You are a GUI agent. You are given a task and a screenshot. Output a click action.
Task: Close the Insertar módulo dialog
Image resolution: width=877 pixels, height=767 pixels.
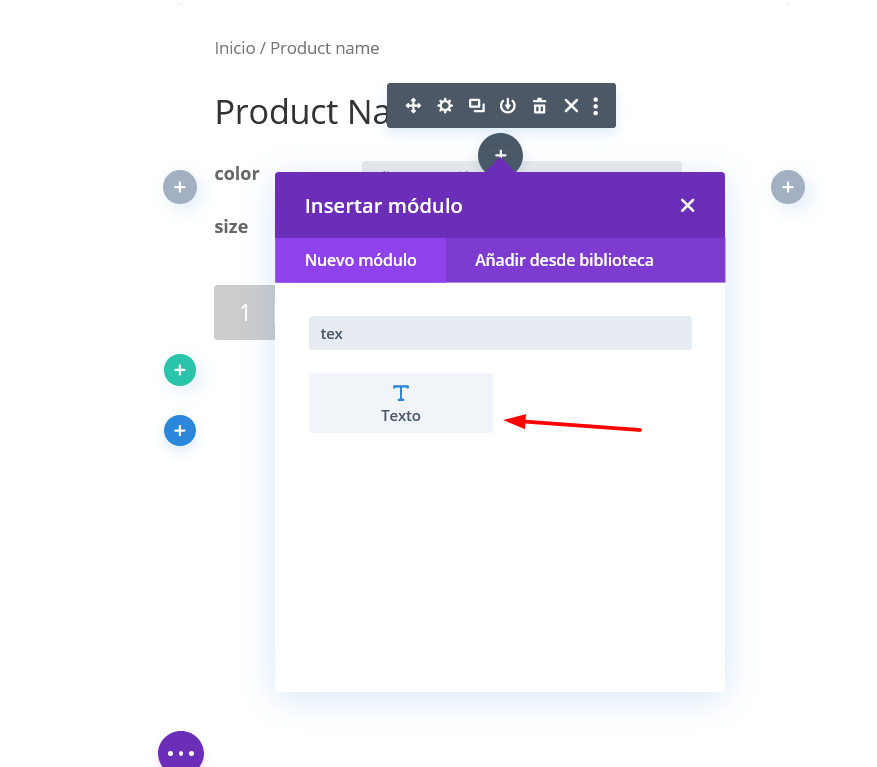tap(687, 205)
